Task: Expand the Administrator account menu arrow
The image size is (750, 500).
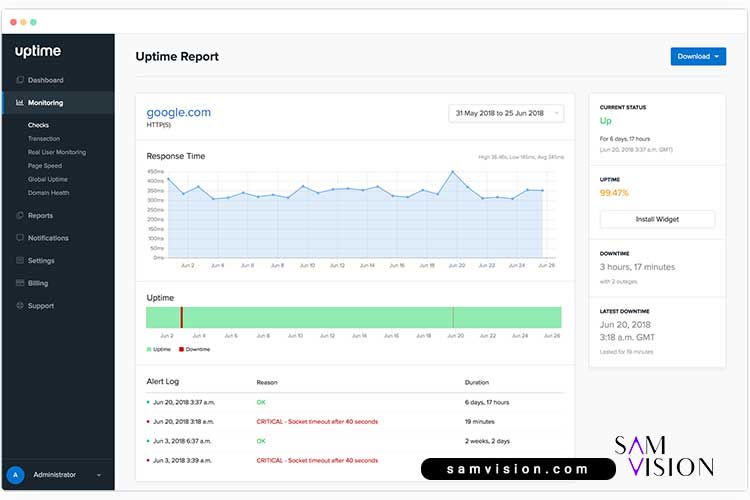Action: pos(99,476)
